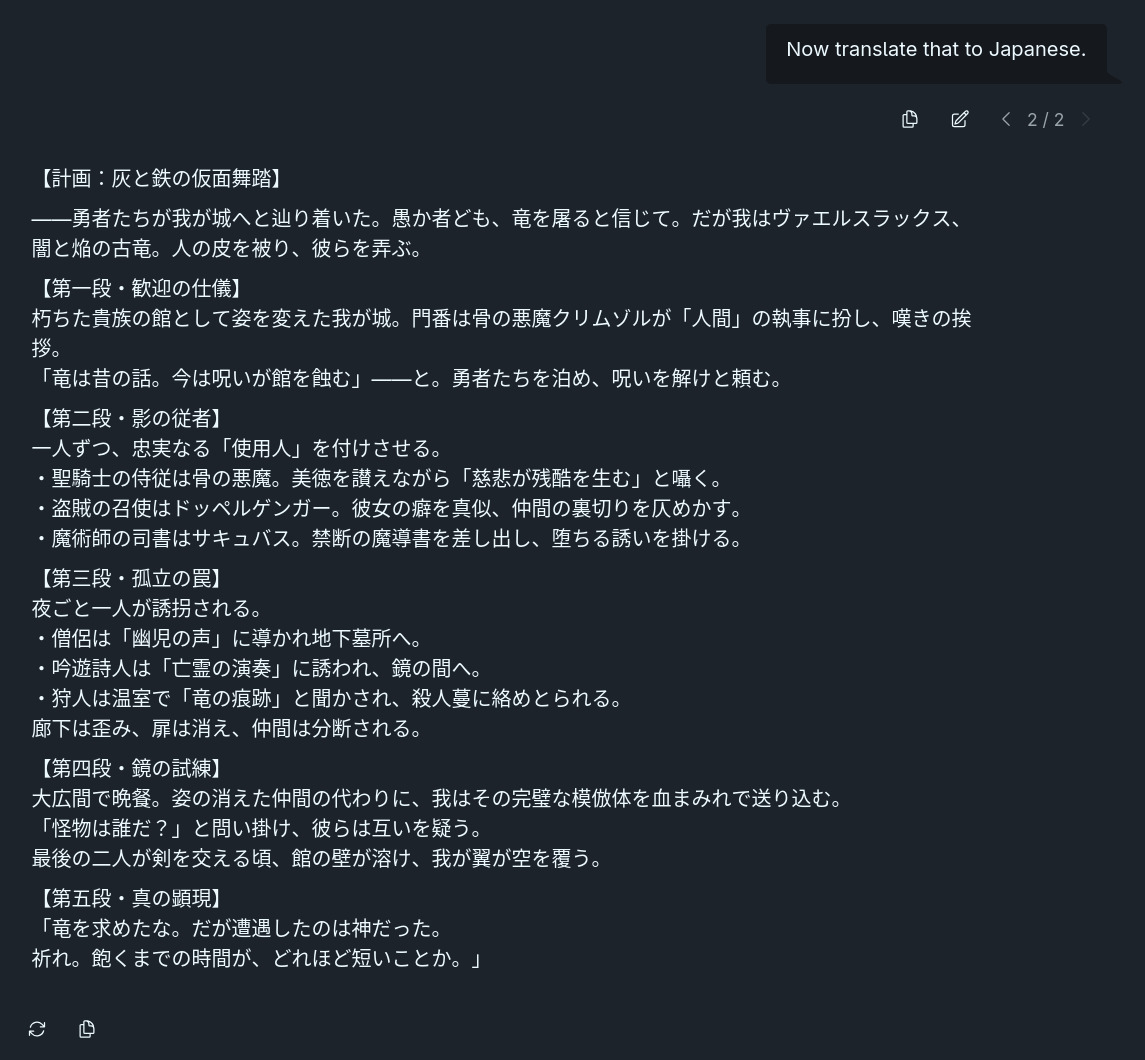
Task: Regenerate the response with the retry icon
Action: [37, 1029]
